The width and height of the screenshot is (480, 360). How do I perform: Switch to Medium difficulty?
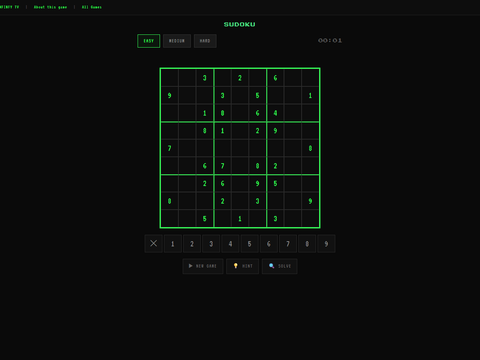[x=177, y=41]
